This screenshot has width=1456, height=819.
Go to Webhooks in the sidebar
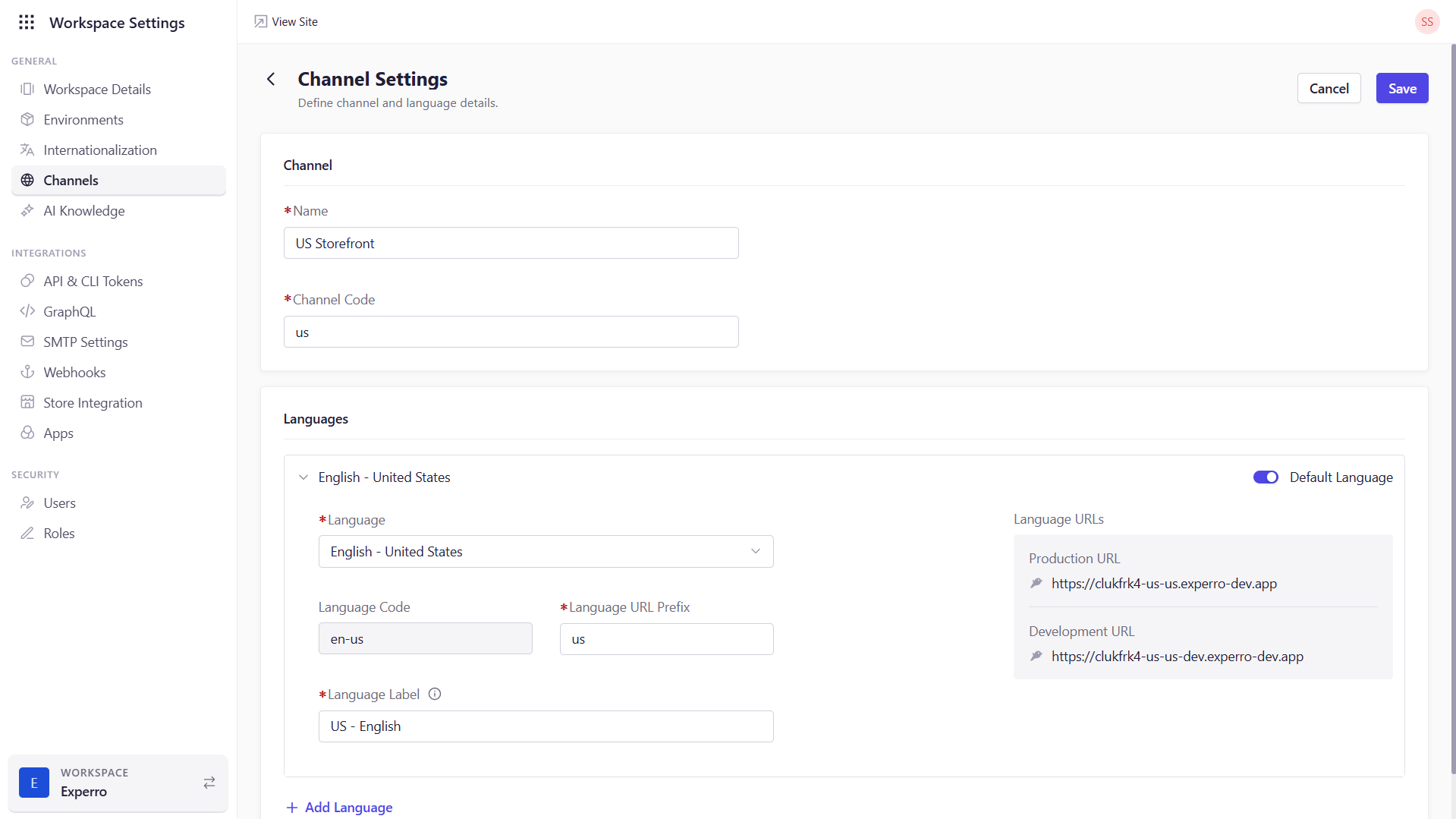tap(74, 373)
